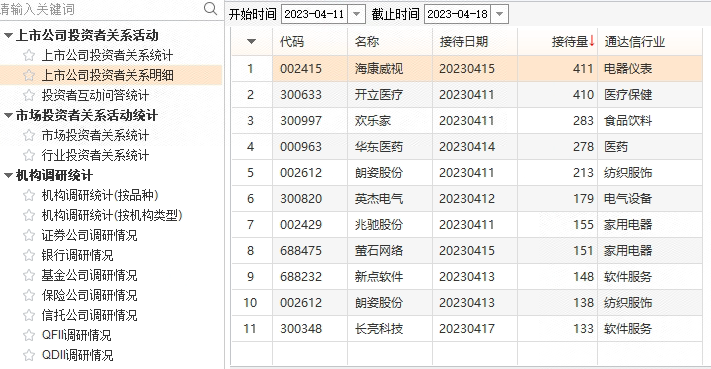Open 市场投资者关系统计 report
Image resolution: width=711 pixels, height=369 pixels.
[95, 135]
